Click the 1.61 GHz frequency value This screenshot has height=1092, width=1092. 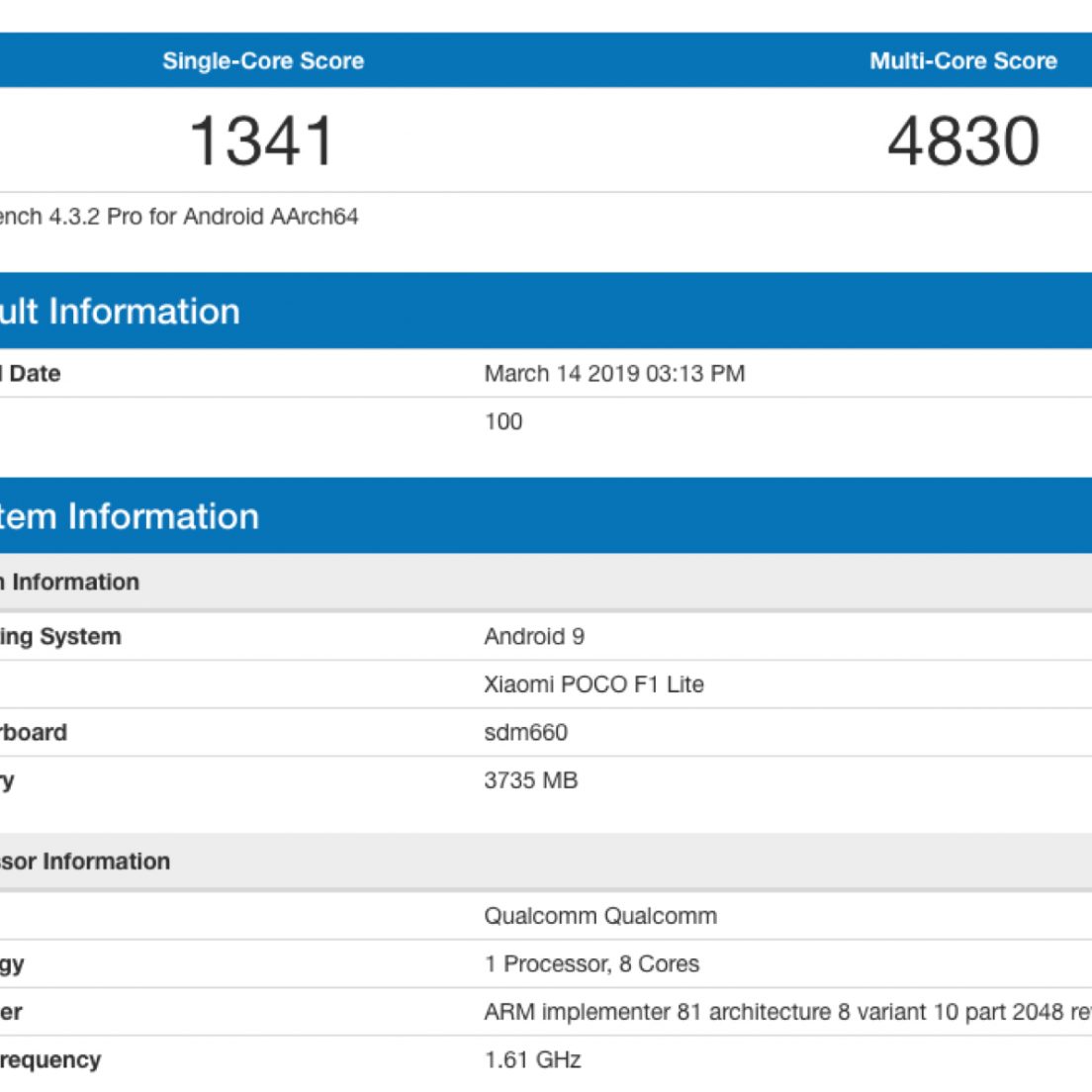532,1060
